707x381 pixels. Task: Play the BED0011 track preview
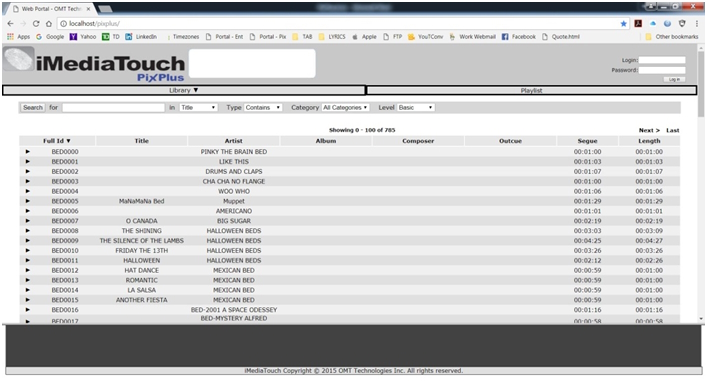(x=28, y=260)
